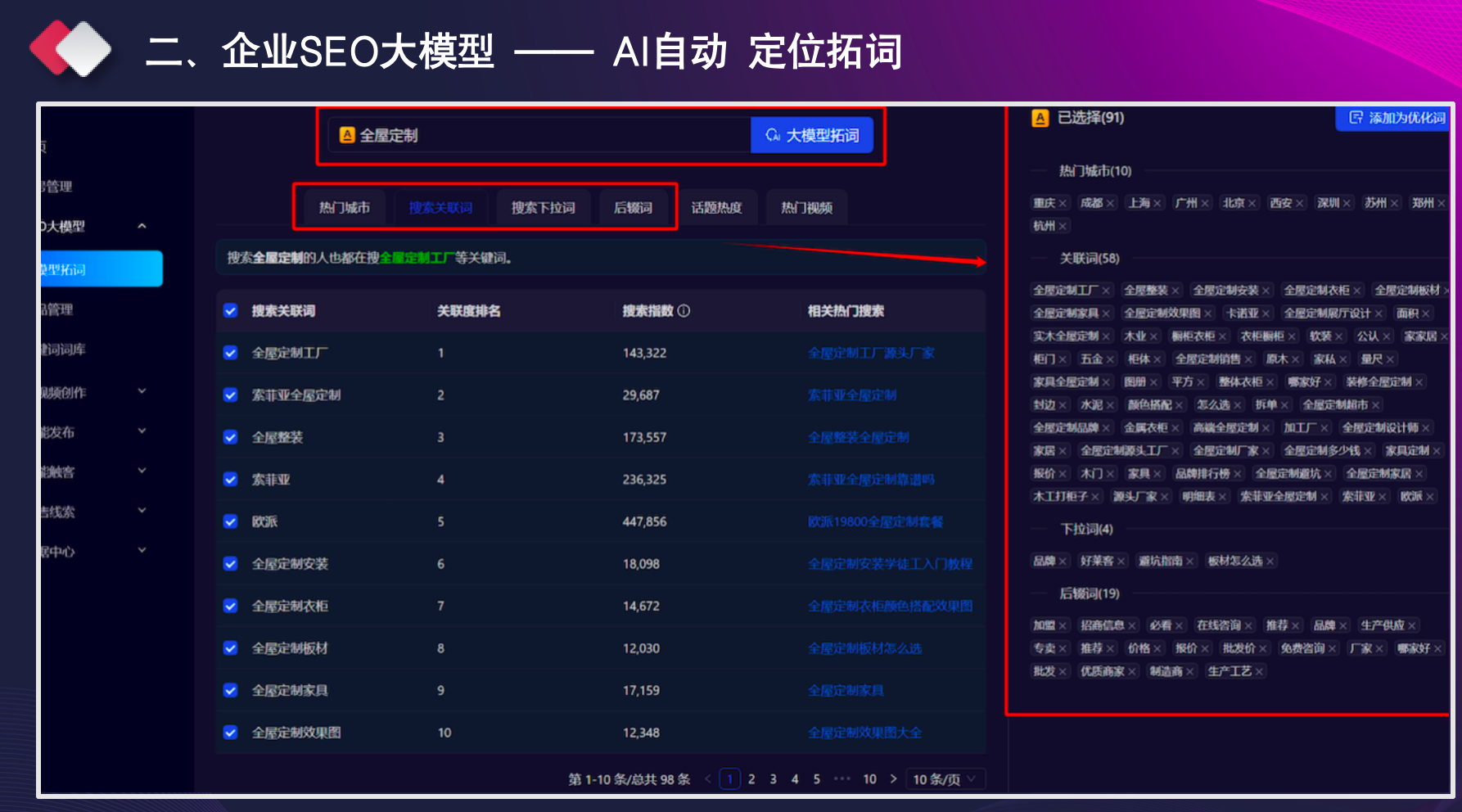Open the 全屋定制工厂源头厂家 related search link
1462x812 pixels.
point(871,353)
